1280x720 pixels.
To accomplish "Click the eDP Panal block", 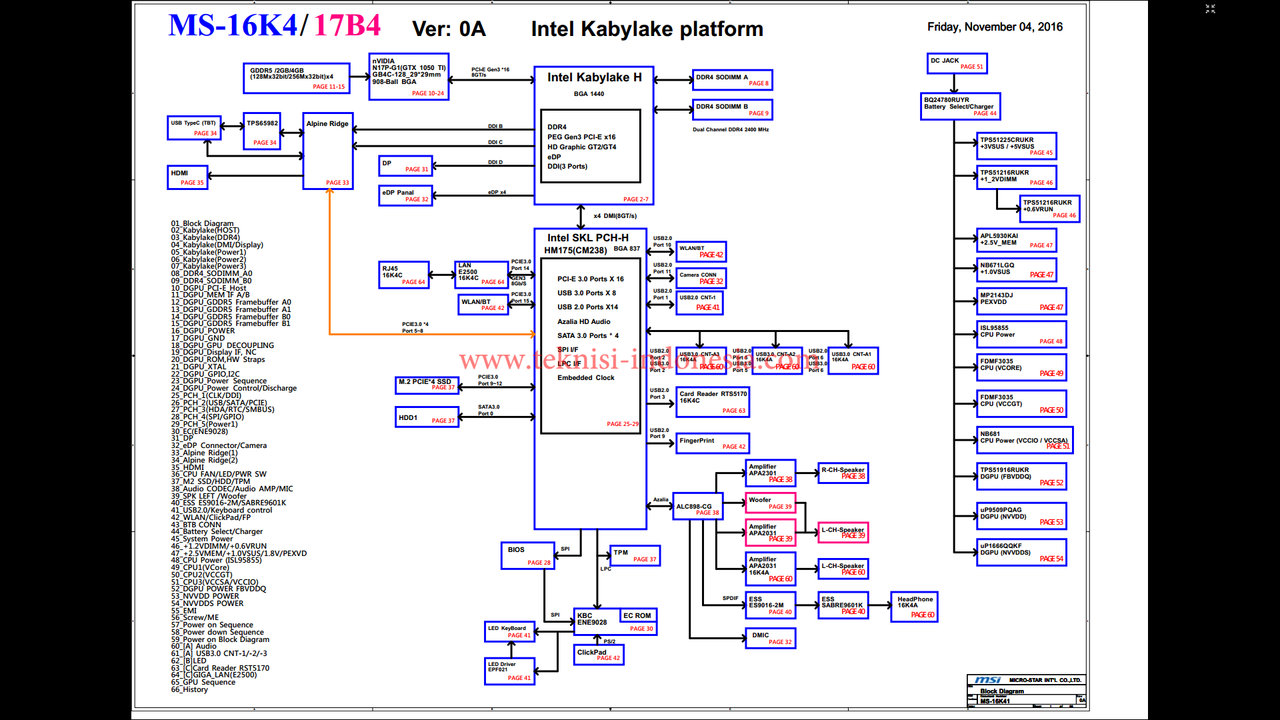I will point(405,196).
